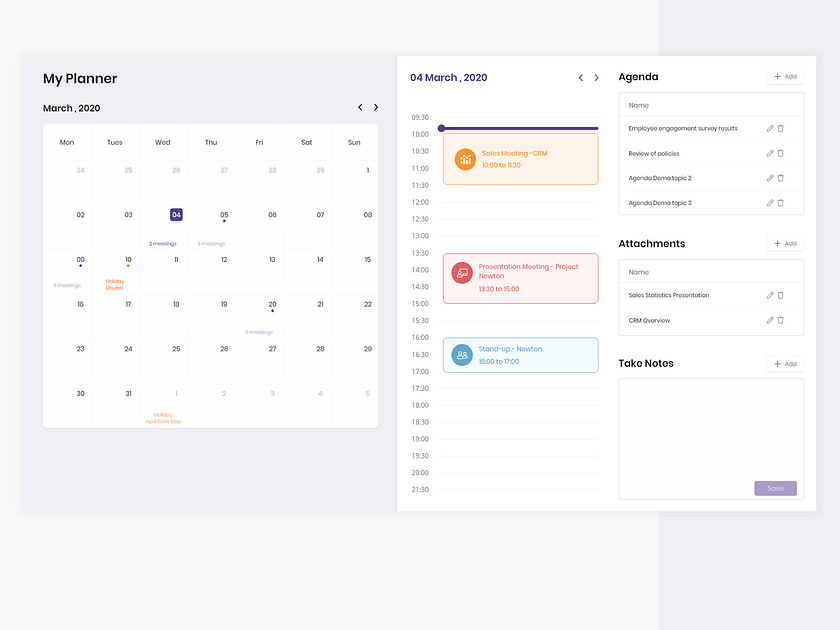Edit the Employee engagement survey results agenda item
The width and height of the screenshot is (840, 630).
click(770, 128)
